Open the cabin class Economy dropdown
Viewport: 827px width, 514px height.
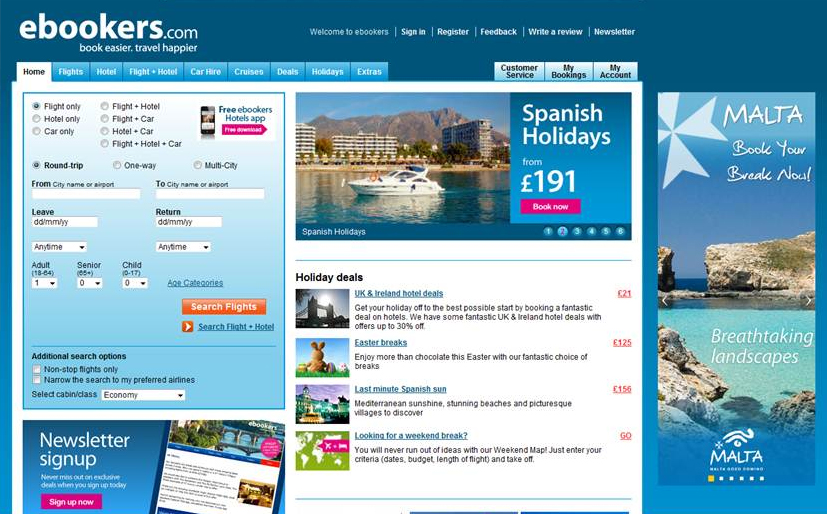(143, 395)
